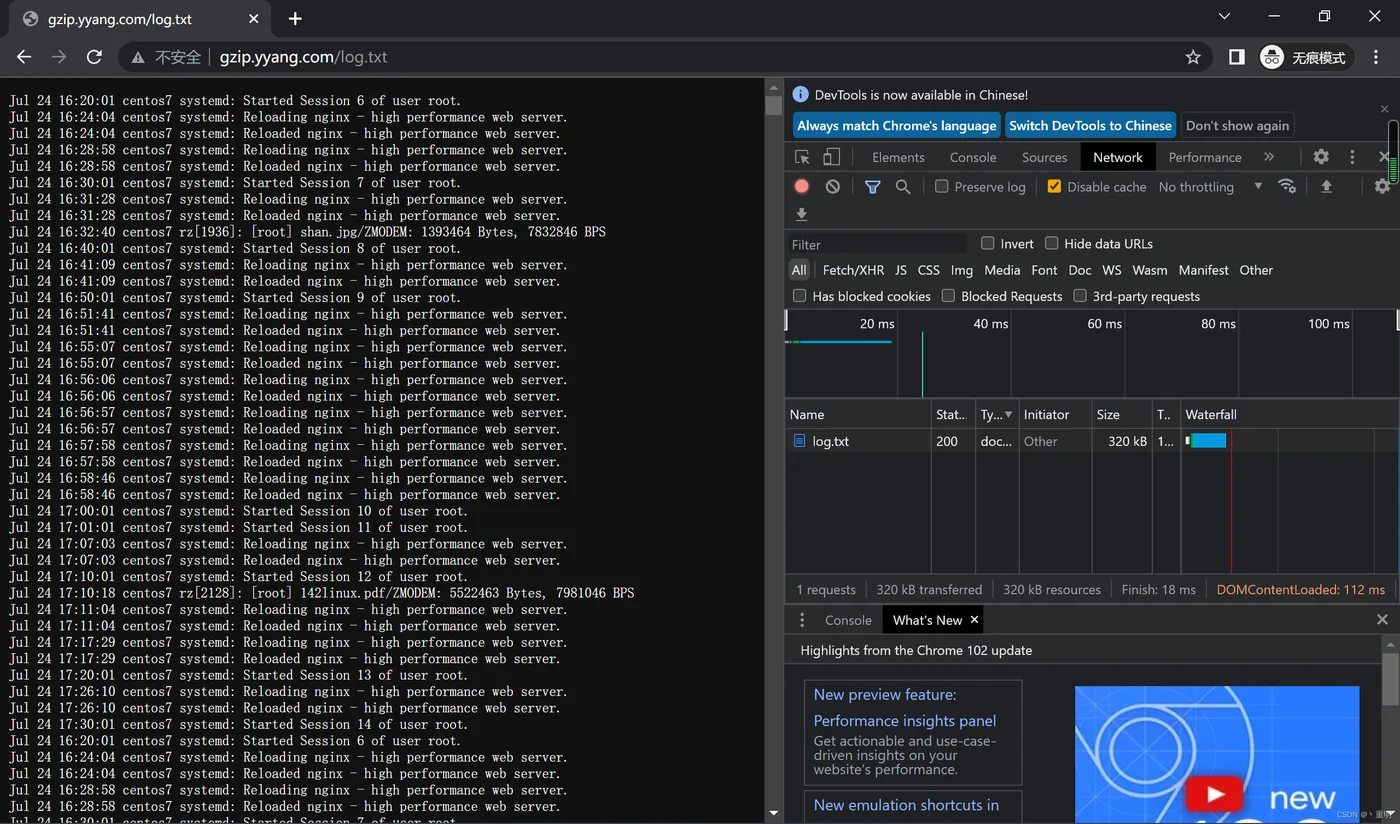Click the browser back arrow

click(24, 57)
